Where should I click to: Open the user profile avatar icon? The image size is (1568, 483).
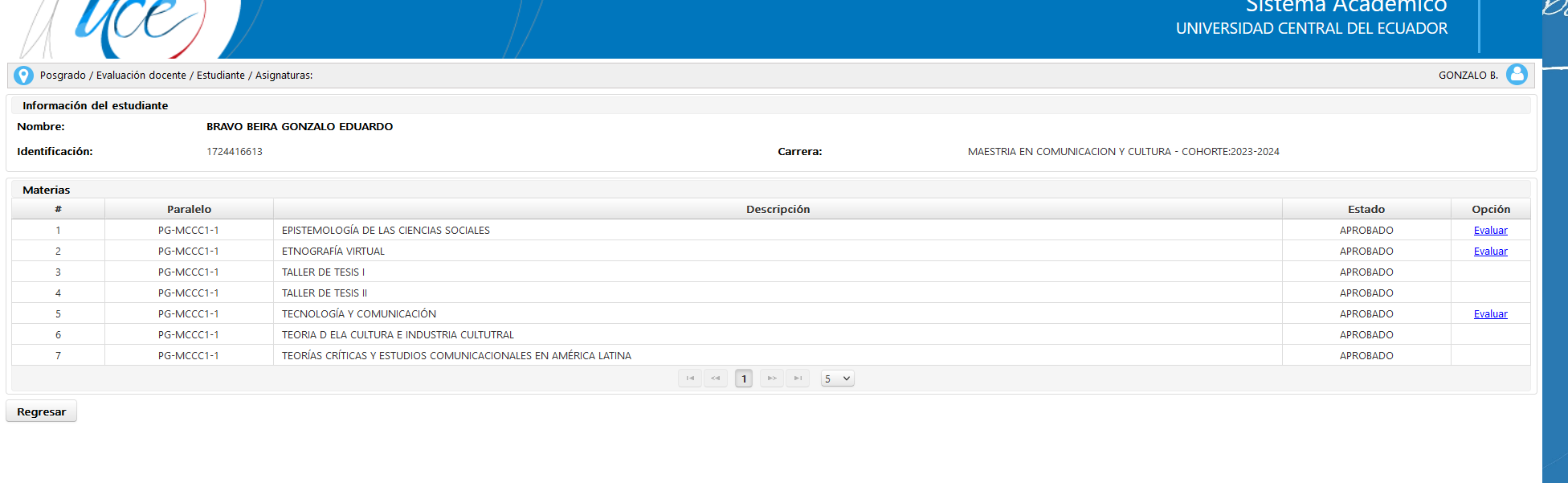1517,75
